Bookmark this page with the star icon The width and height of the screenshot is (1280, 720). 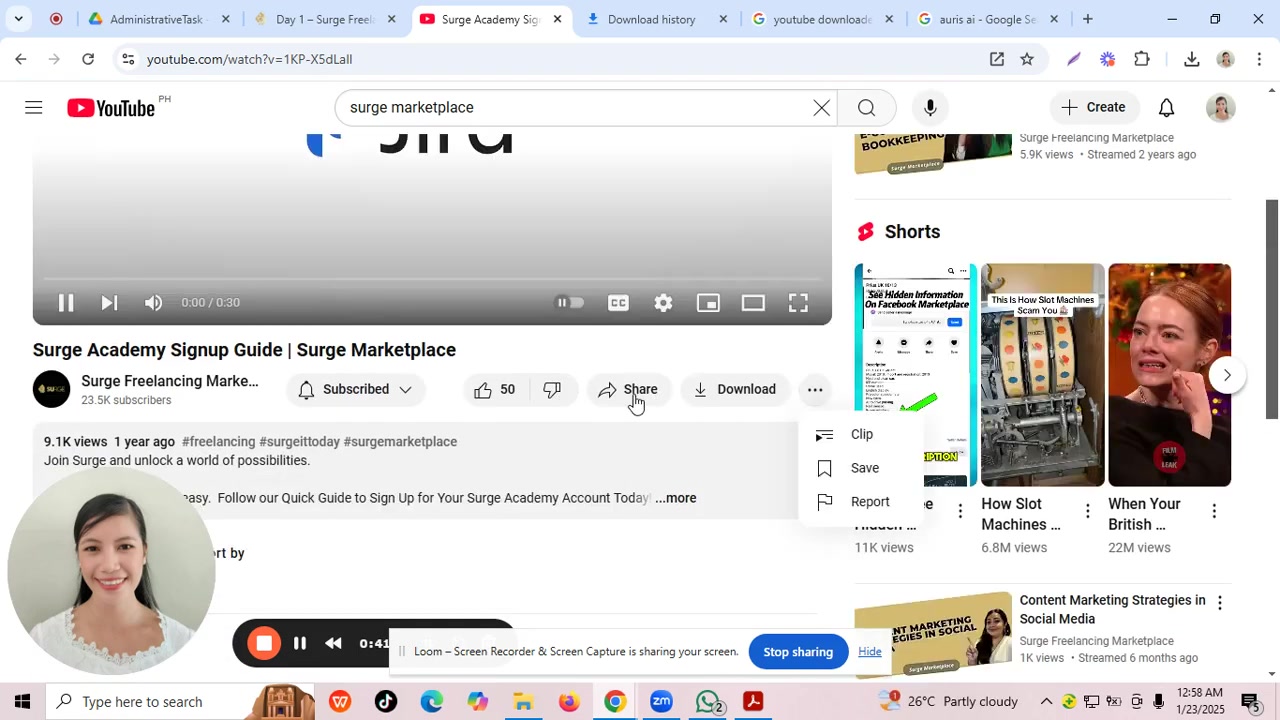tap(1027, 60)
